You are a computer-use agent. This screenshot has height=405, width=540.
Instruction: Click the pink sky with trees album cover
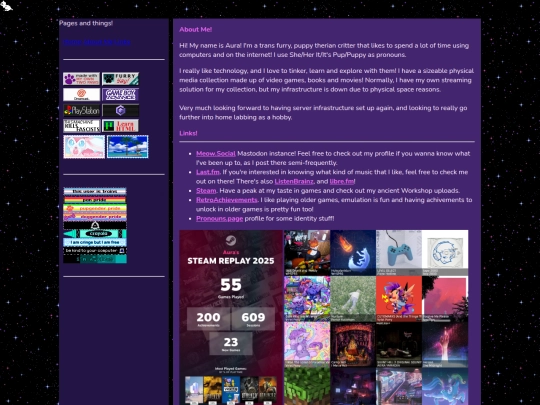coord(445,299)
